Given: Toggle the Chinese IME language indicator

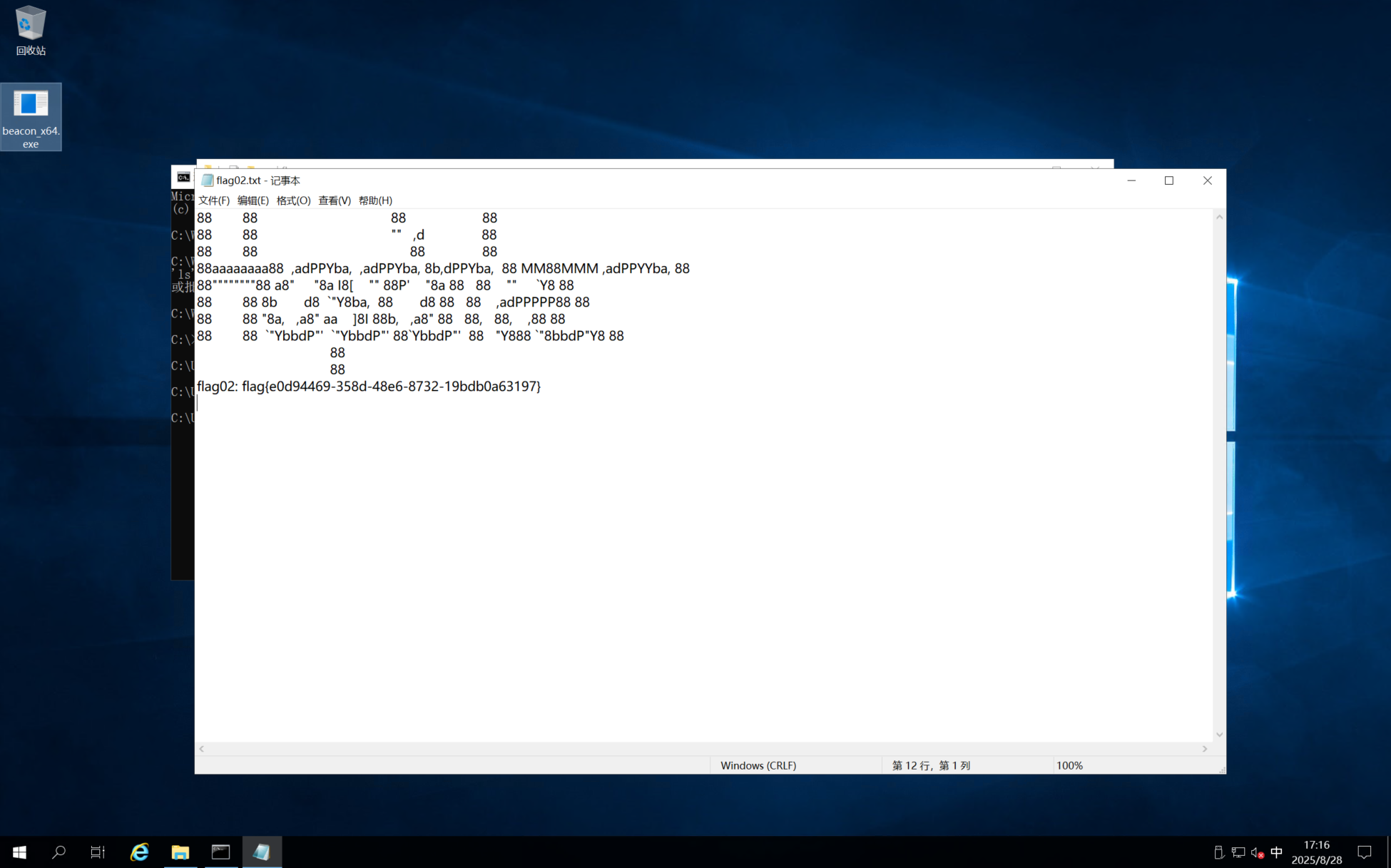Looking at the screenshot, I should point(1277,852).
